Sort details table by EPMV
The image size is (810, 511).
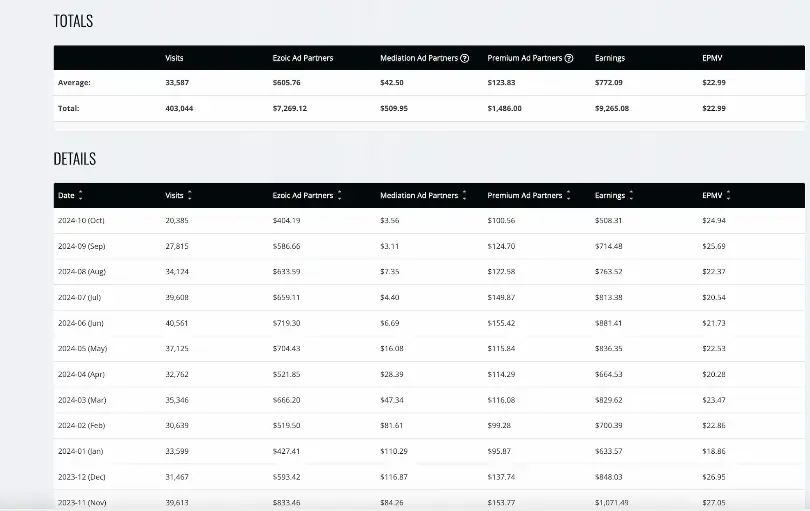(716, 195)
